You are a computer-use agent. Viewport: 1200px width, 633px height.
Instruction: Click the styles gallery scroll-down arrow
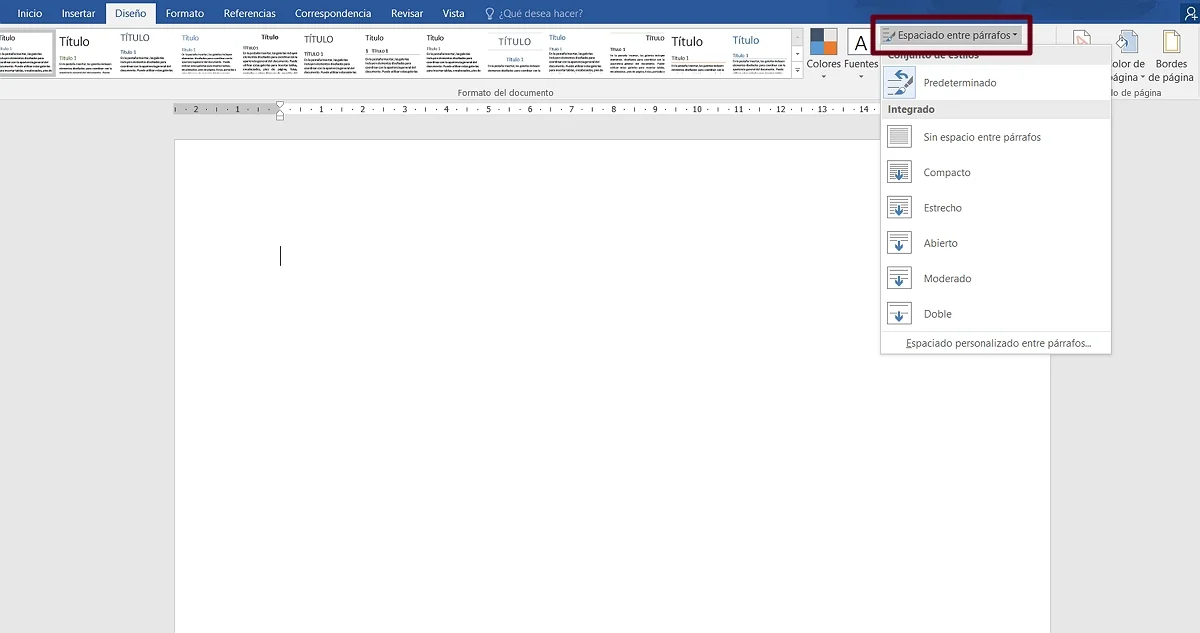coord(798,53)
